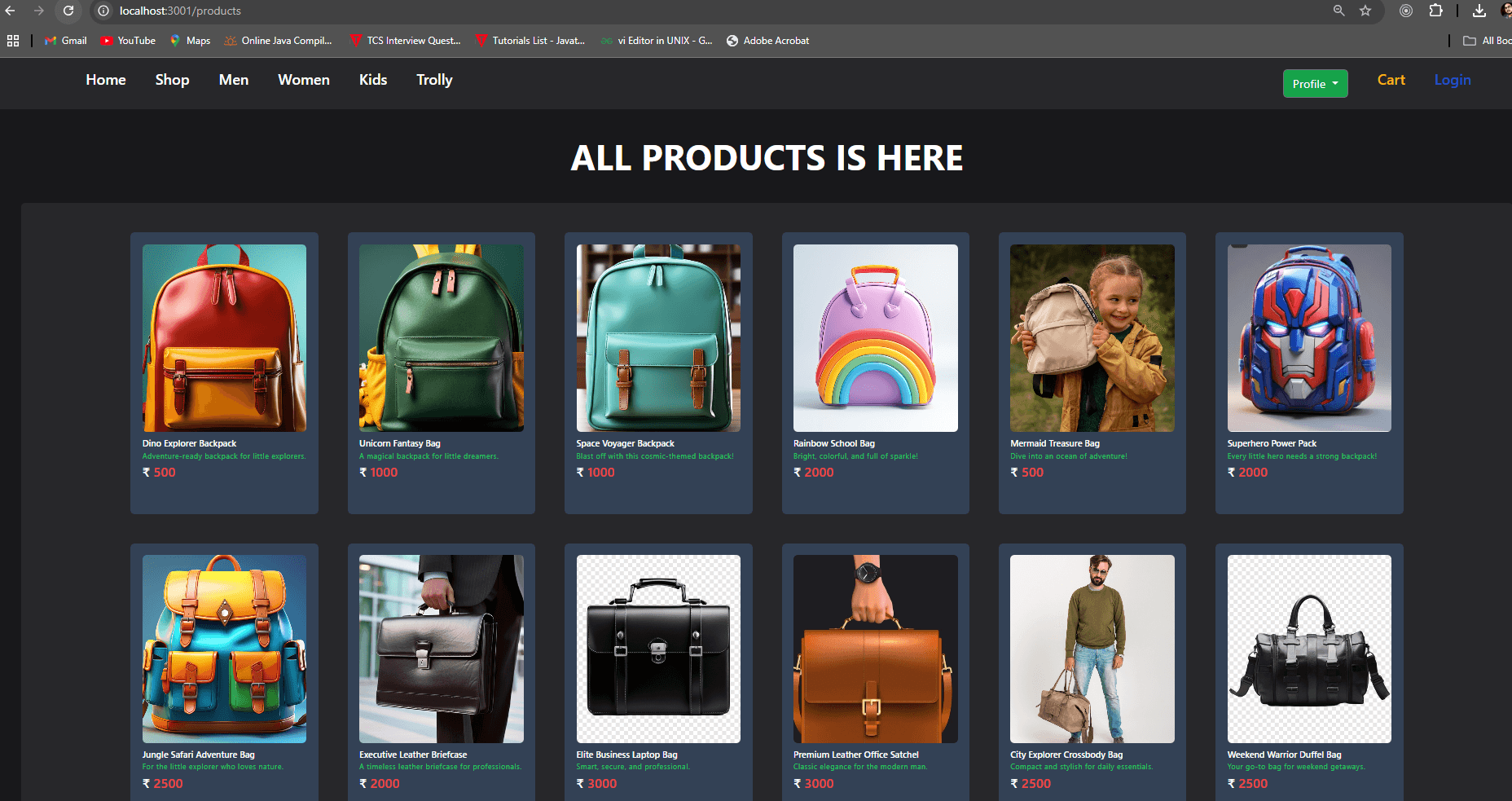
Task: Open the Jungle Safari Adventure Bag image
Action: tap(225, 649)
